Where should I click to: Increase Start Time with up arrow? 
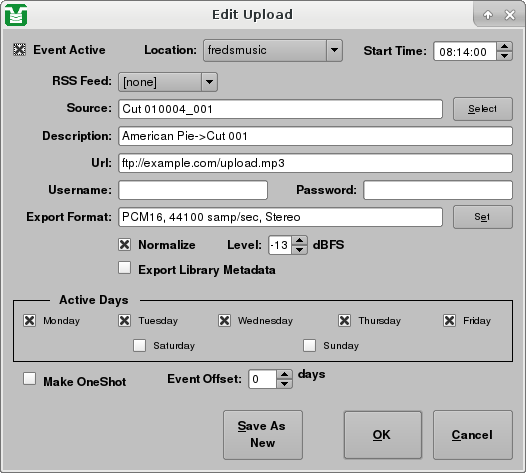pyautogui.click(x=504, y=47)
